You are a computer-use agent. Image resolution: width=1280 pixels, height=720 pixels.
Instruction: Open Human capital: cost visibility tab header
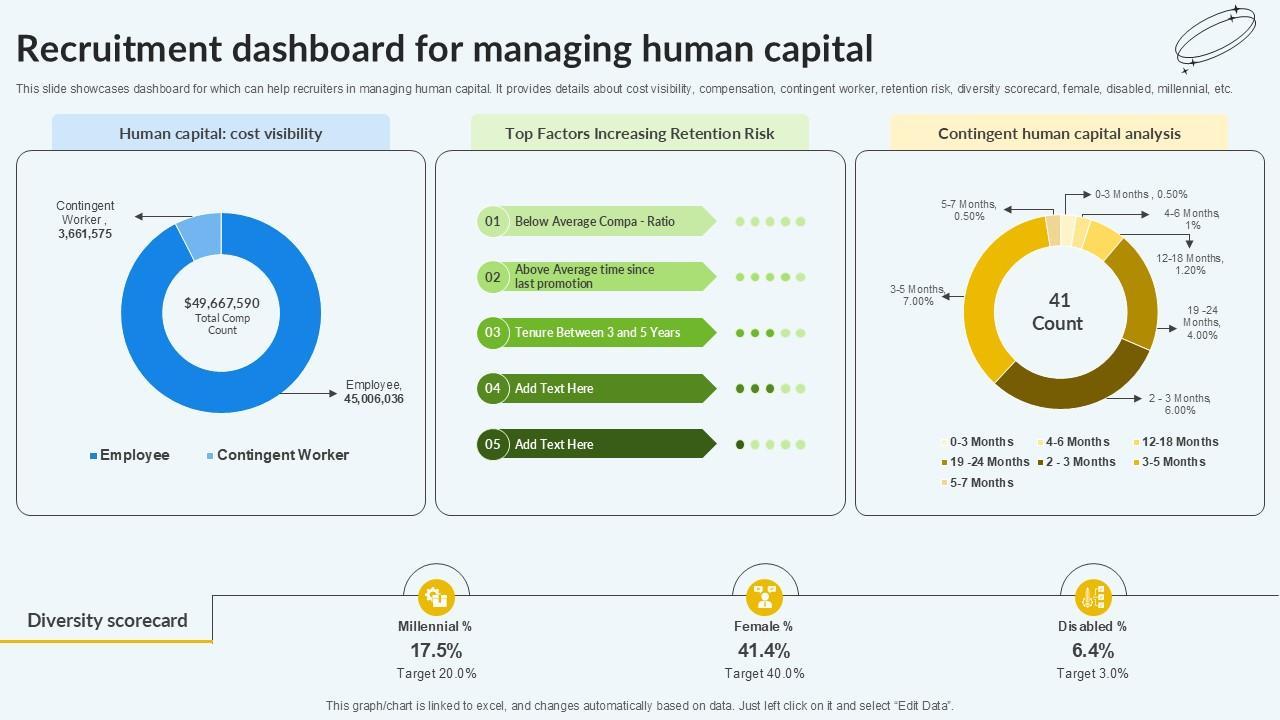coord(221,133)
